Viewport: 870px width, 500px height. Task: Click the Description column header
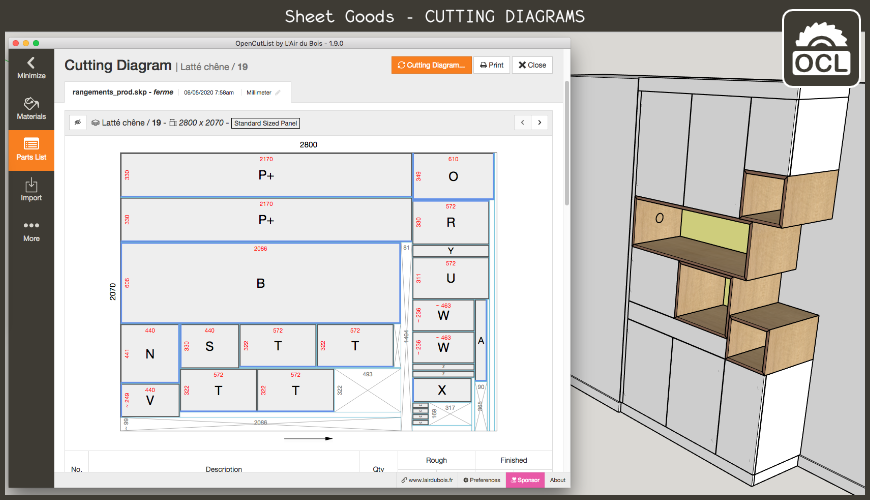click(224, 469)
